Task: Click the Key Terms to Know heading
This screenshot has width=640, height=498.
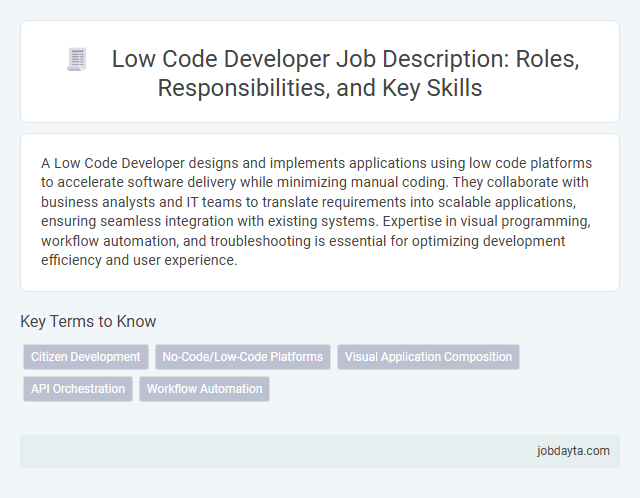Action: (88, 321)
